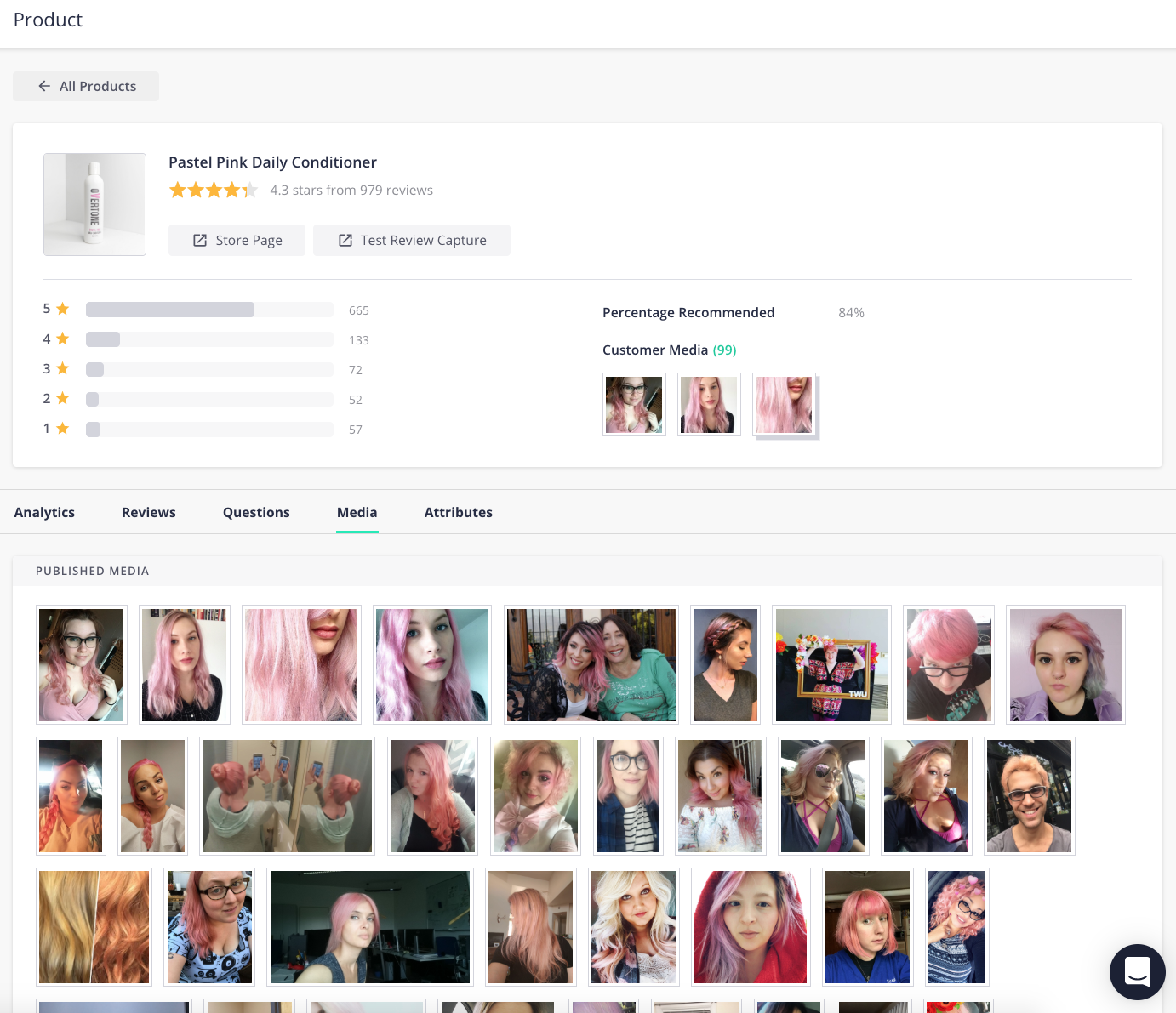Open published photo of hair seen from behind
Screen dimensions: 1176x1013
tap(531, 927)
